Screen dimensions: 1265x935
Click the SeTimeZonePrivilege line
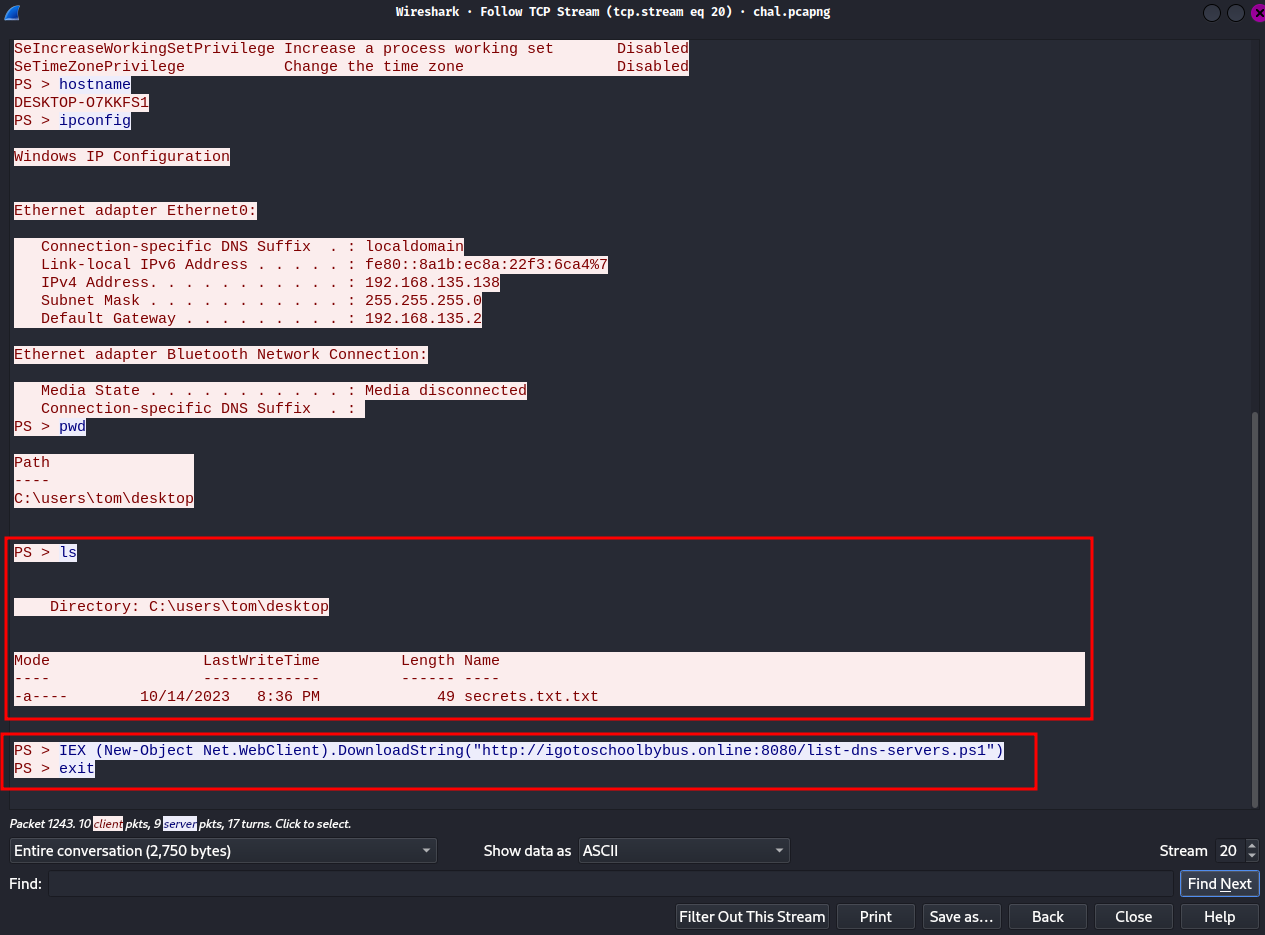(x=351, y=67)
